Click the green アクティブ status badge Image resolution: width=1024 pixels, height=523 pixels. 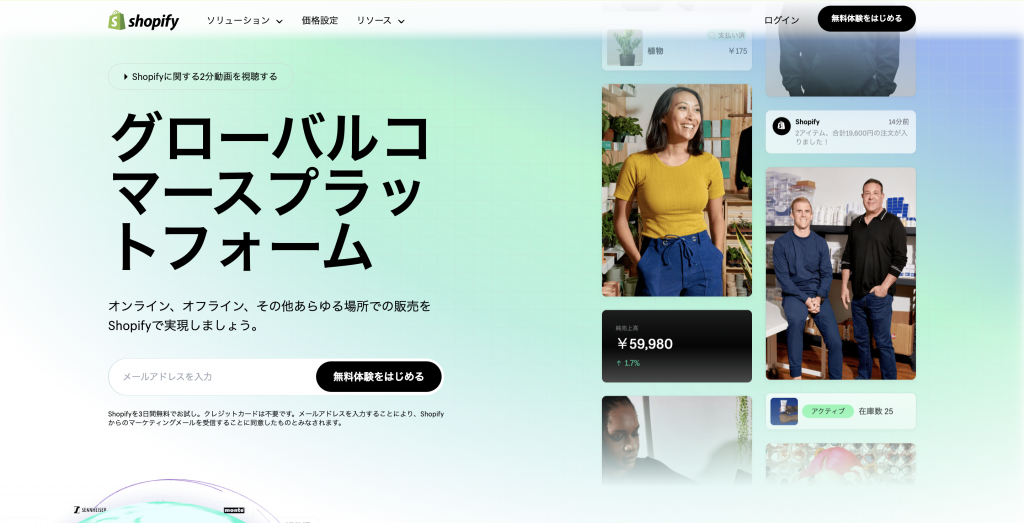(827, 411)
